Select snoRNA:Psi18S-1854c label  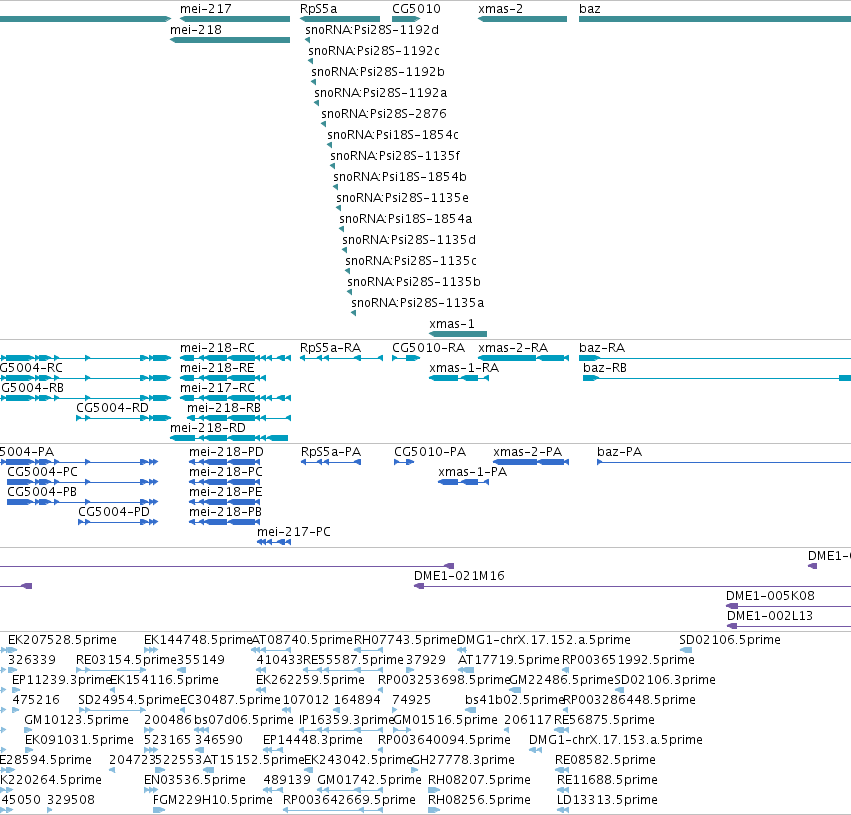point(393,135)
